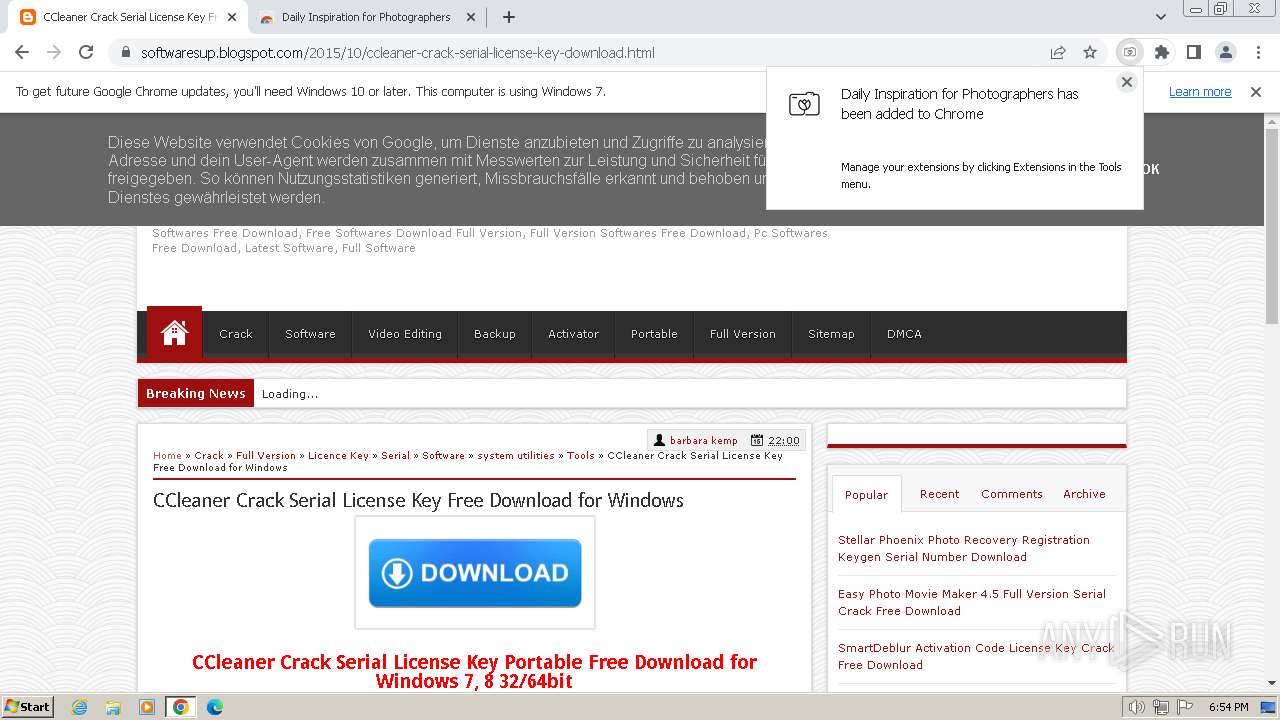Open Stellar Phoenix Photo Recovery article link

964,548
